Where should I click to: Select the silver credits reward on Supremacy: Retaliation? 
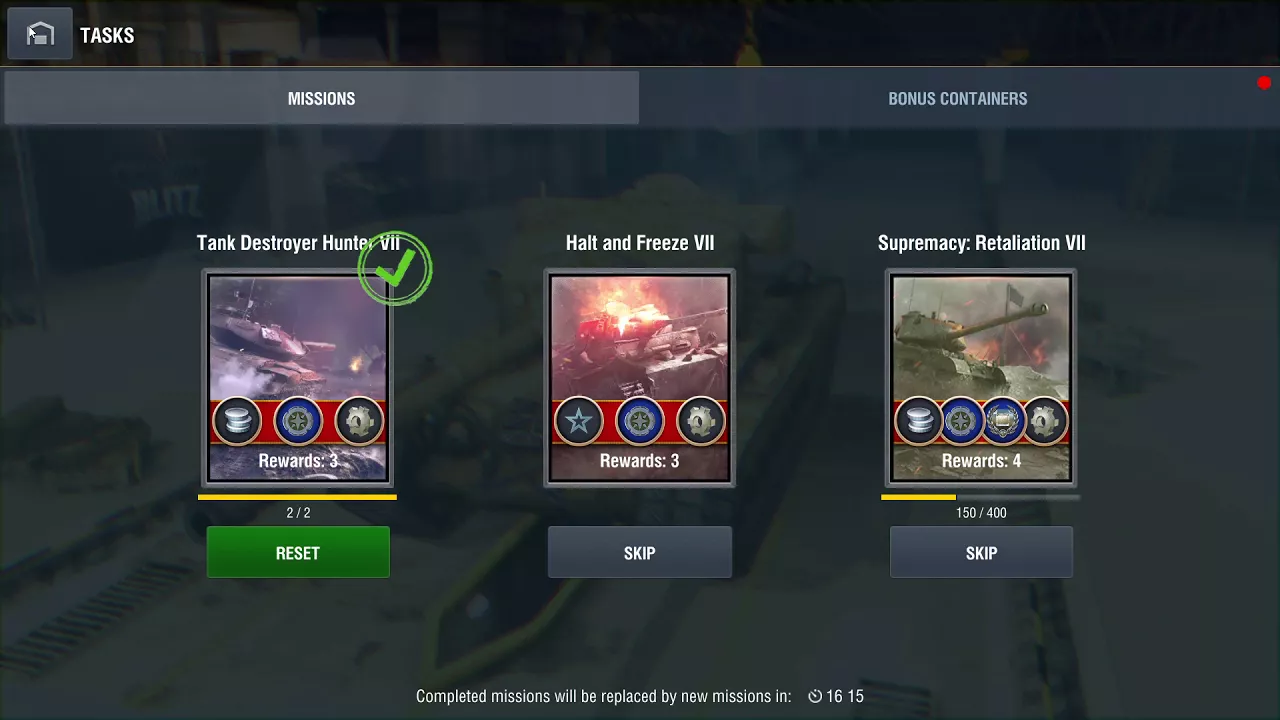coord(919,421)
